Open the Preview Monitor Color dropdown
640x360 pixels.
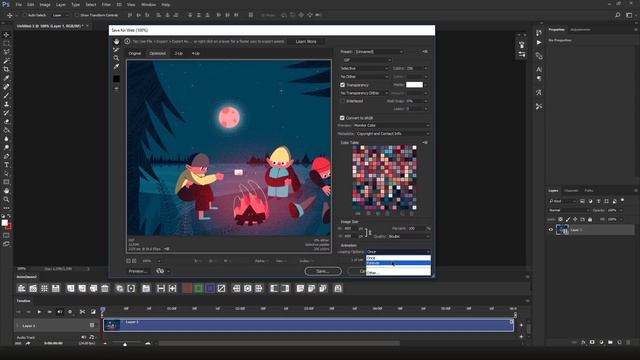pyautogui.click(x=391, y=125)
